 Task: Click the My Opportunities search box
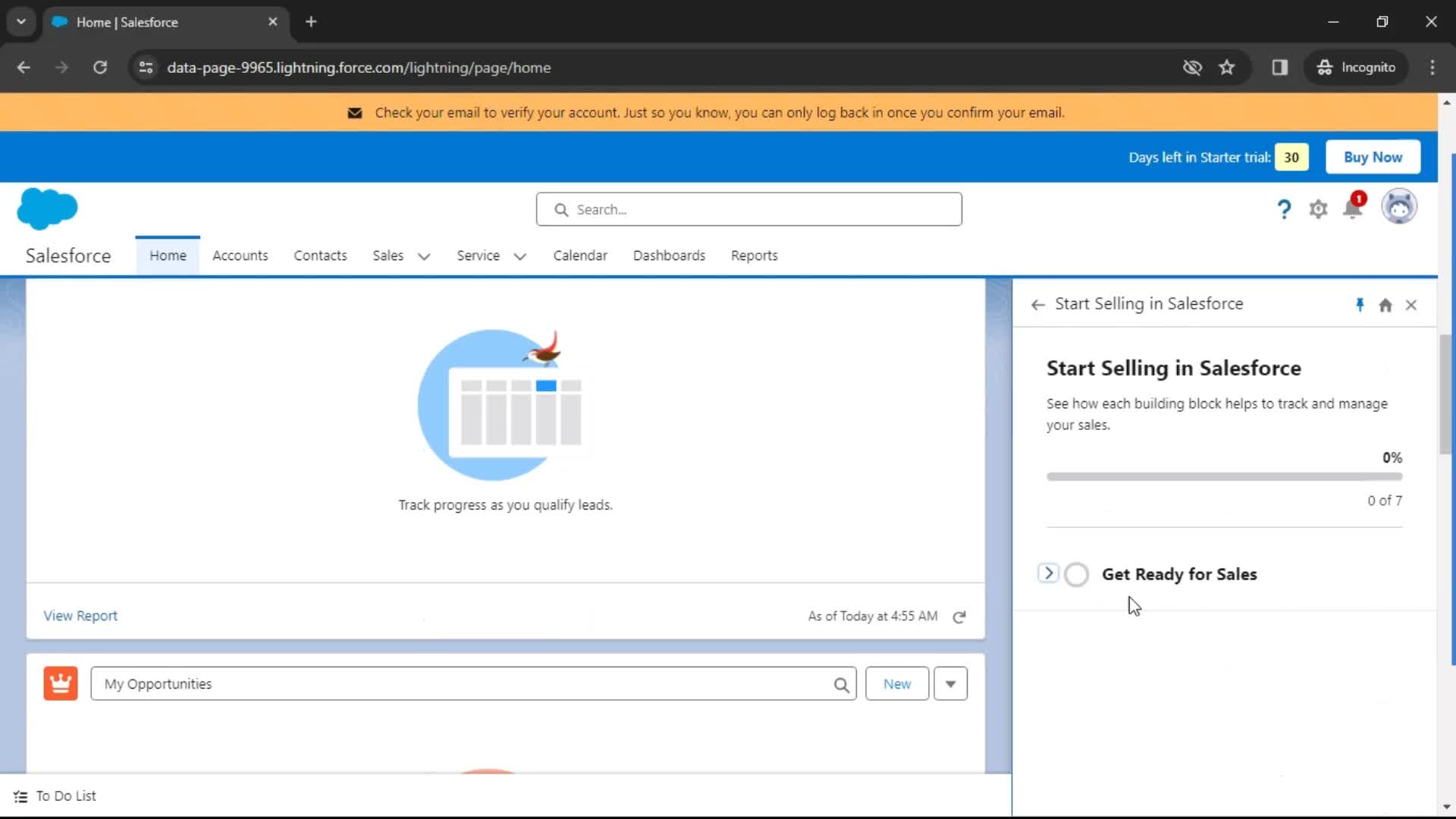[473, 684]
